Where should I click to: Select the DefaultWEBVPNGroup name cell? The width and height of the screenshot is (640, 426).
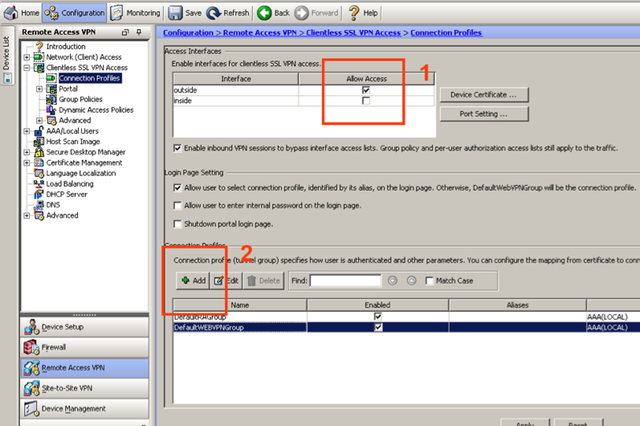[240, 327]
